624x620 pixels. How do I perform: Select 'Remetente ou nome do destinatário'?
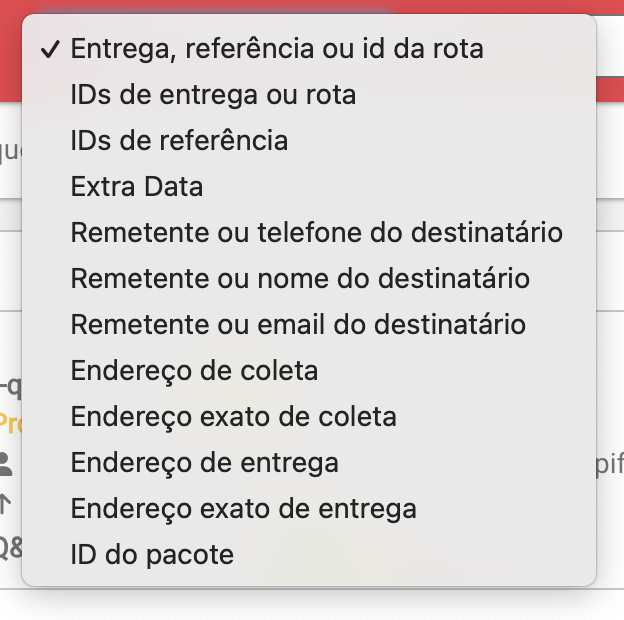(309, 279)
